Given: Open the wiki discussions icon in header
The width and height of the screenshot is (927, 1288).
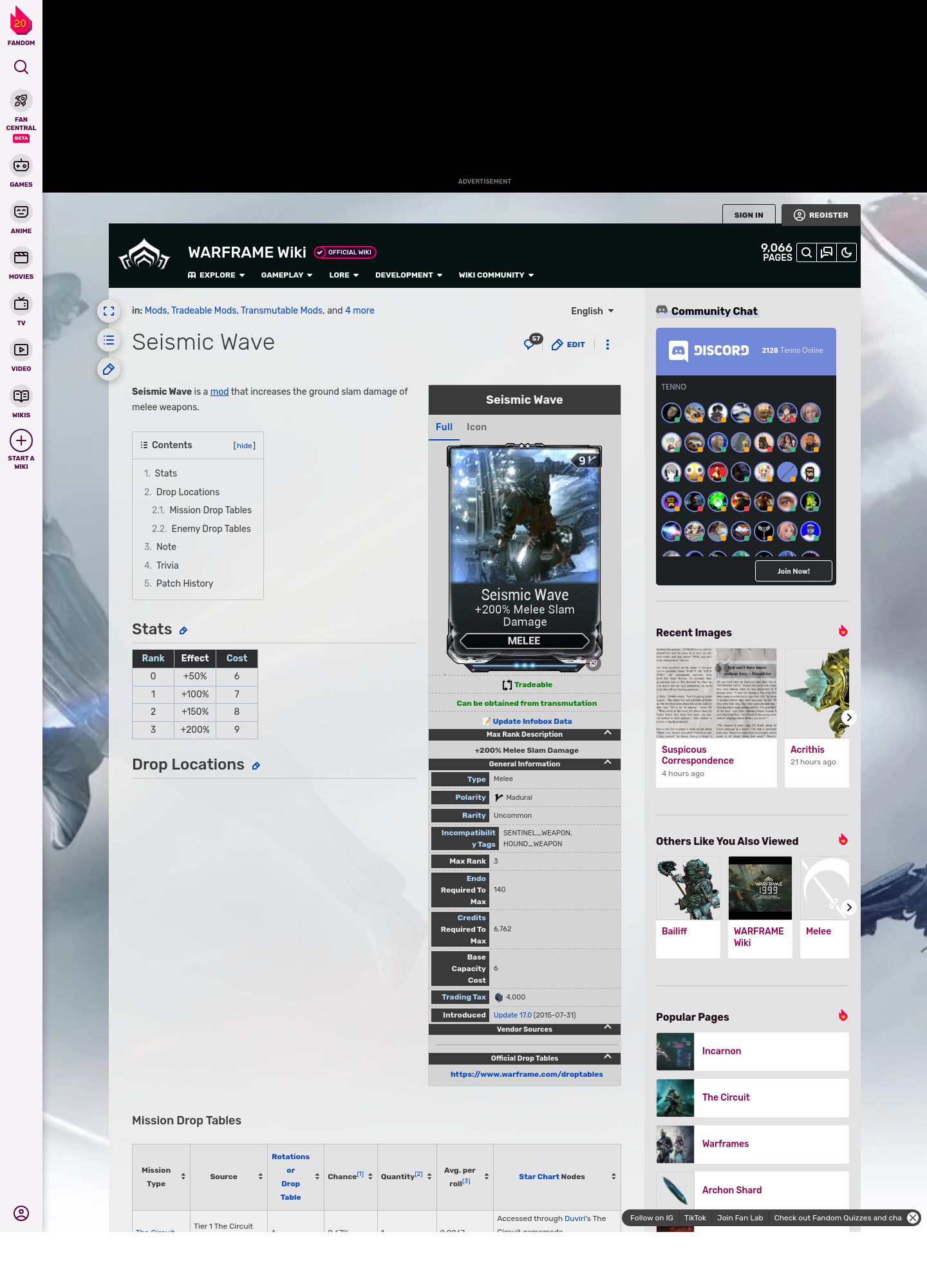Looking at the screenshot, I should pos(827,252).
